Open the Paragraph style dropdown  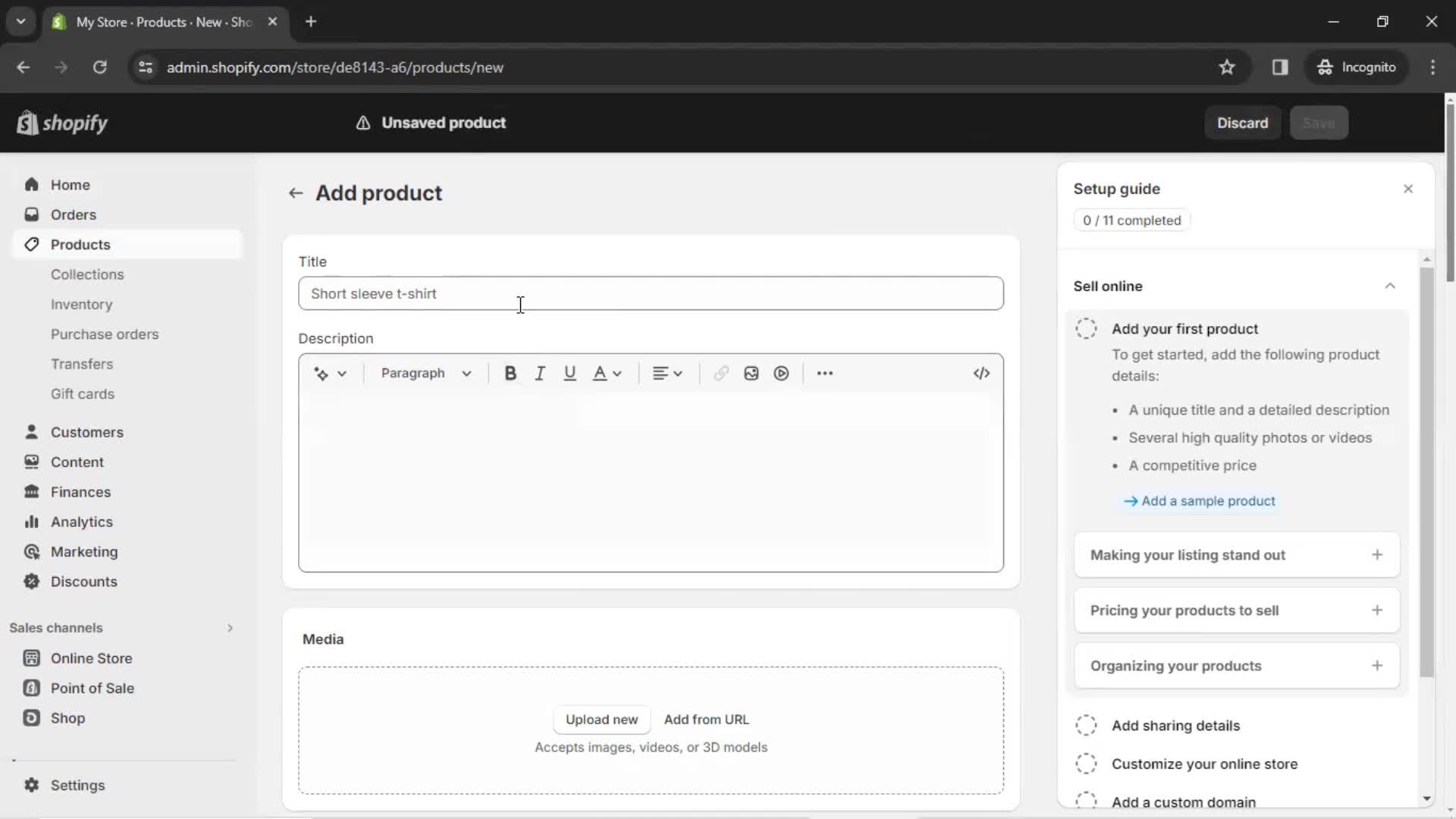tap(426, 373)
